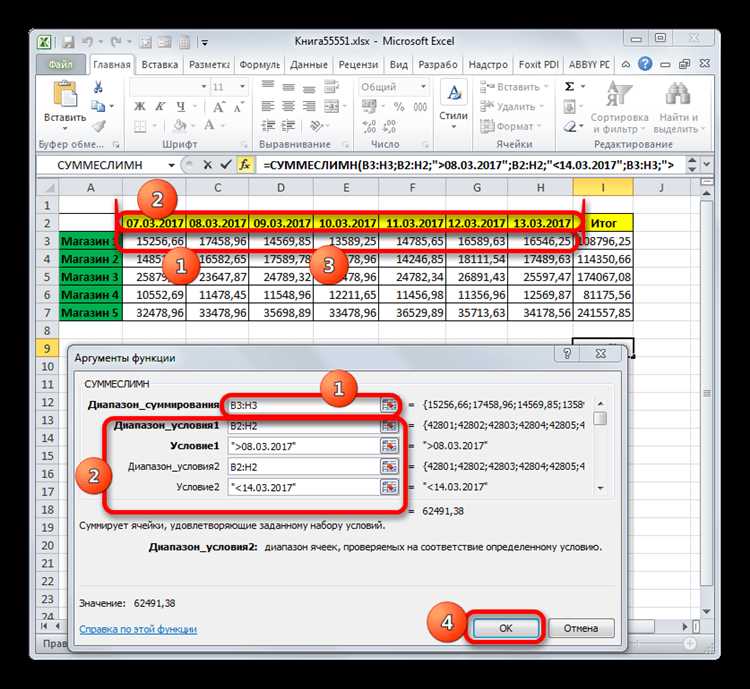Click the center align icon

(288, 106)
